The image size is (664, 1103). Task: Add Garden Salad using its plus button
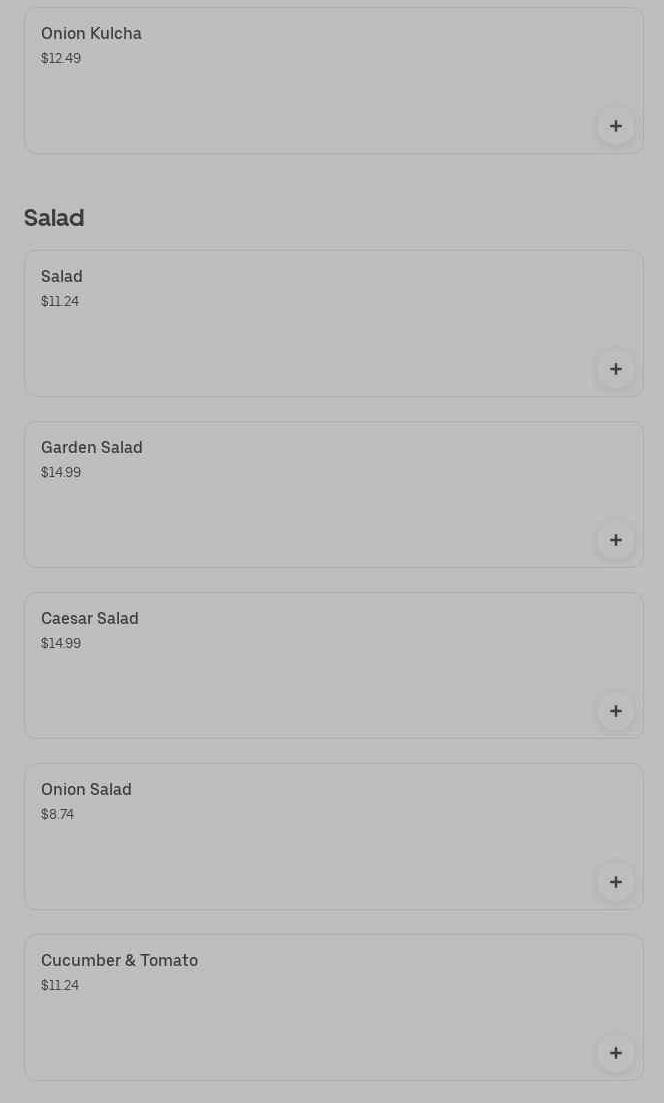pyautogui.click(x=615, y=540)
